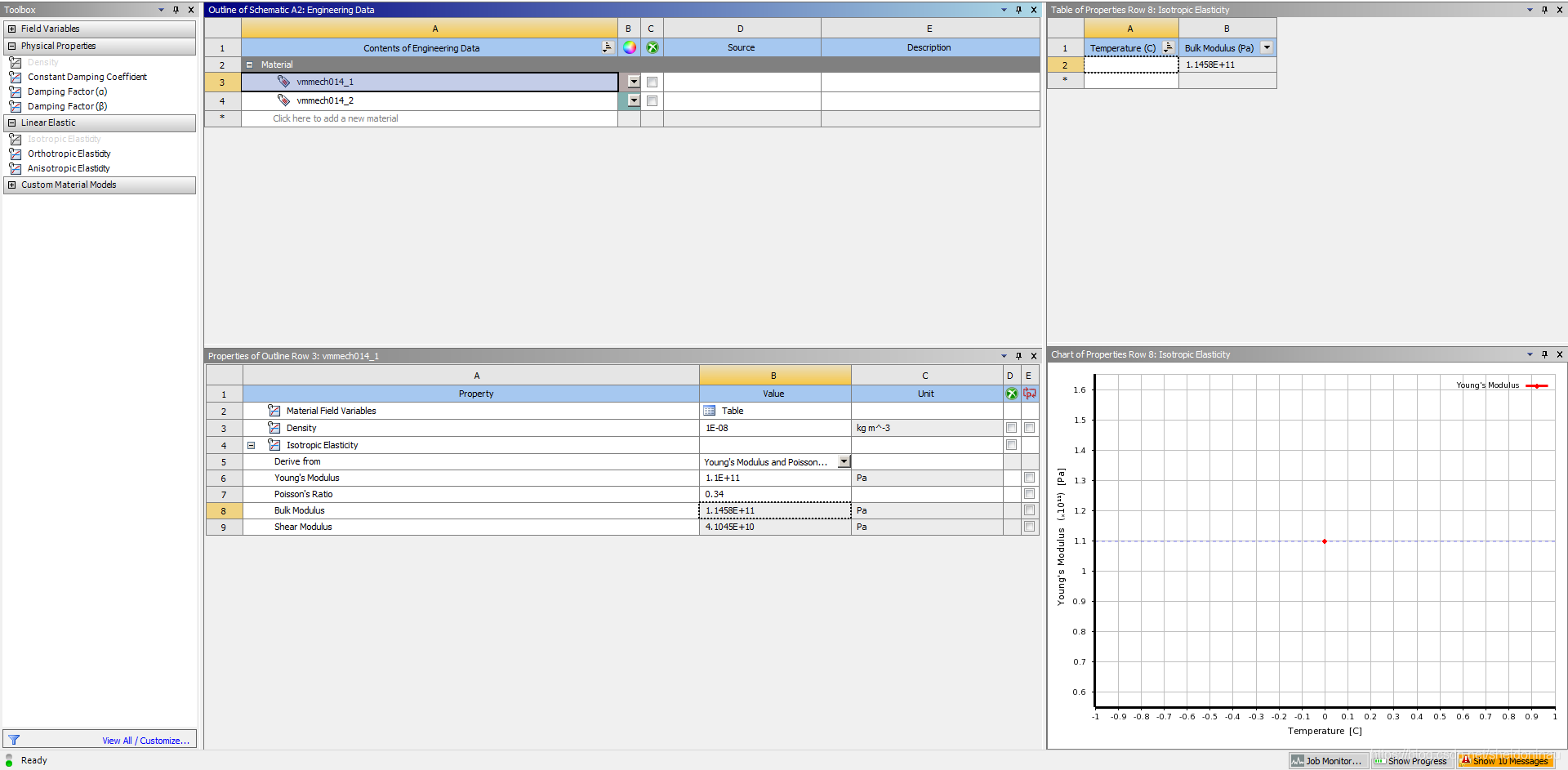1568x770 pixels.
Task: Click the Anisotropic Elasticity icon in Toolbox
Action: (x=15, y=168)
